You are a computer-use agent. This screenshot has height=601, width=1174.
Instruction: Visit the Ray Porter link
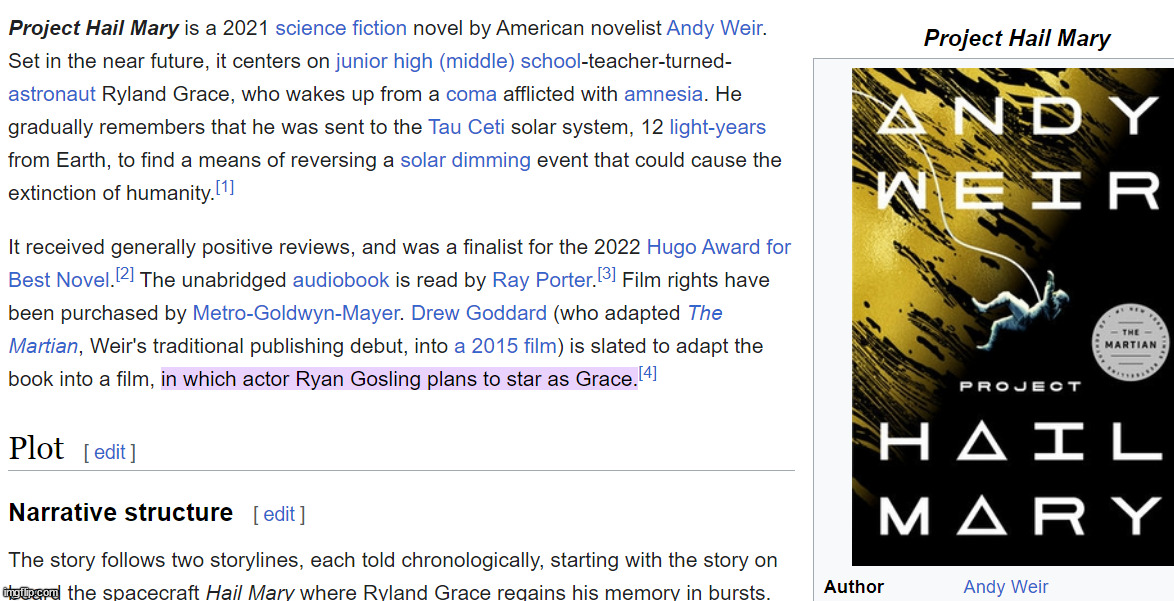542,280
